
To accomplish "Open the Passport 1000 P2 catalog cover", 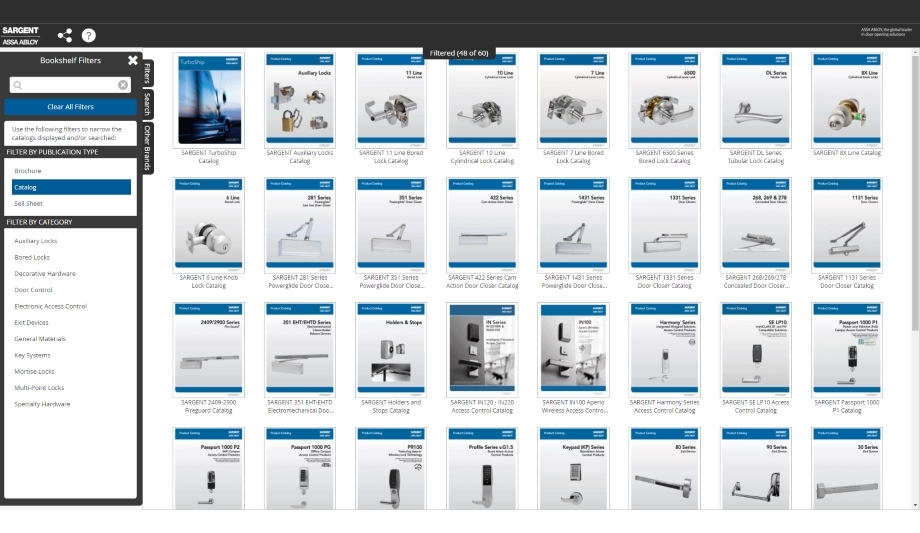I will tap(208, 468).
